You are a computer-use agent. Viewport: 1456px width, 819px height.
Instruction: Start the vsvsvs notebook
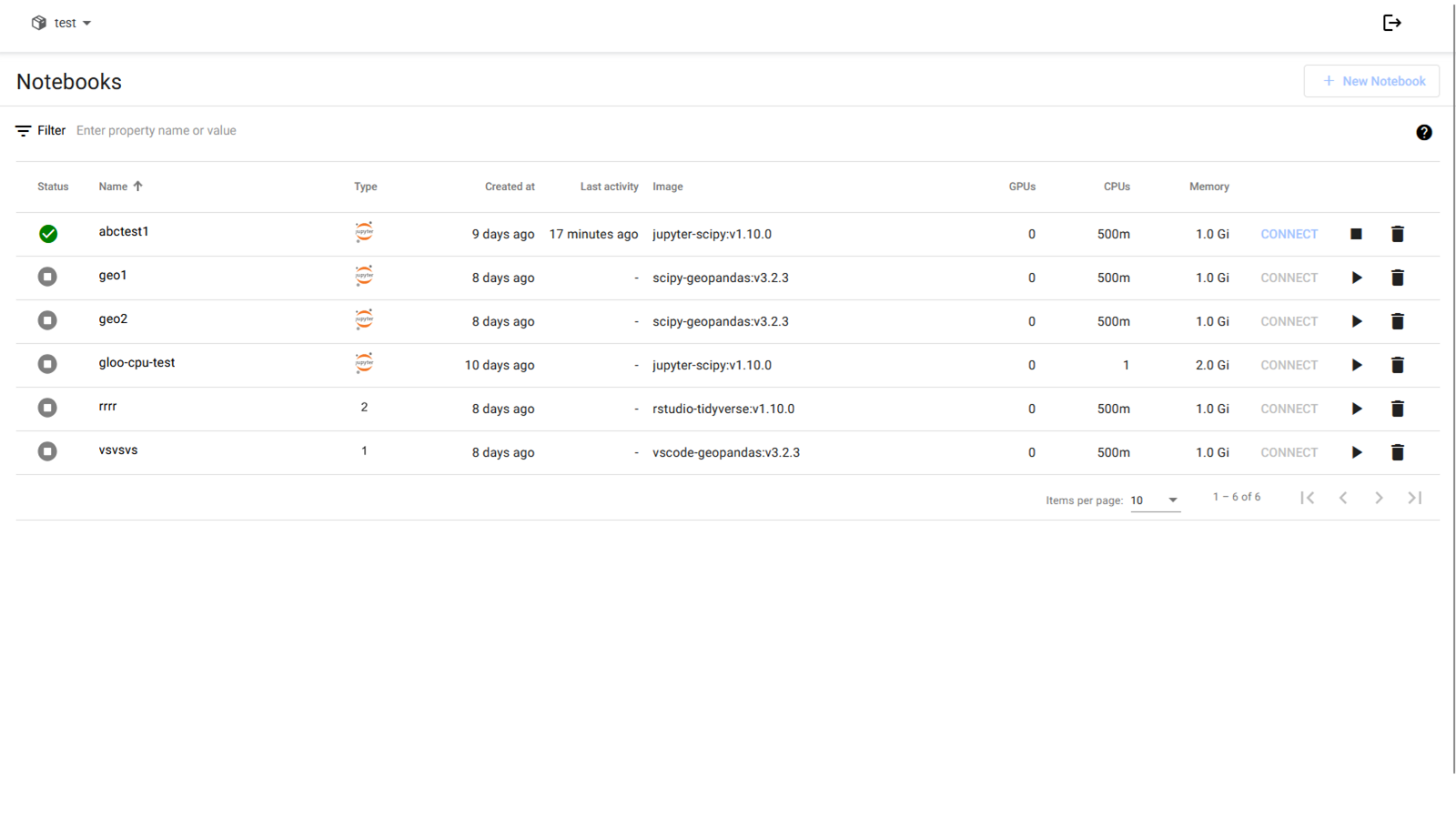[1356, 452]
